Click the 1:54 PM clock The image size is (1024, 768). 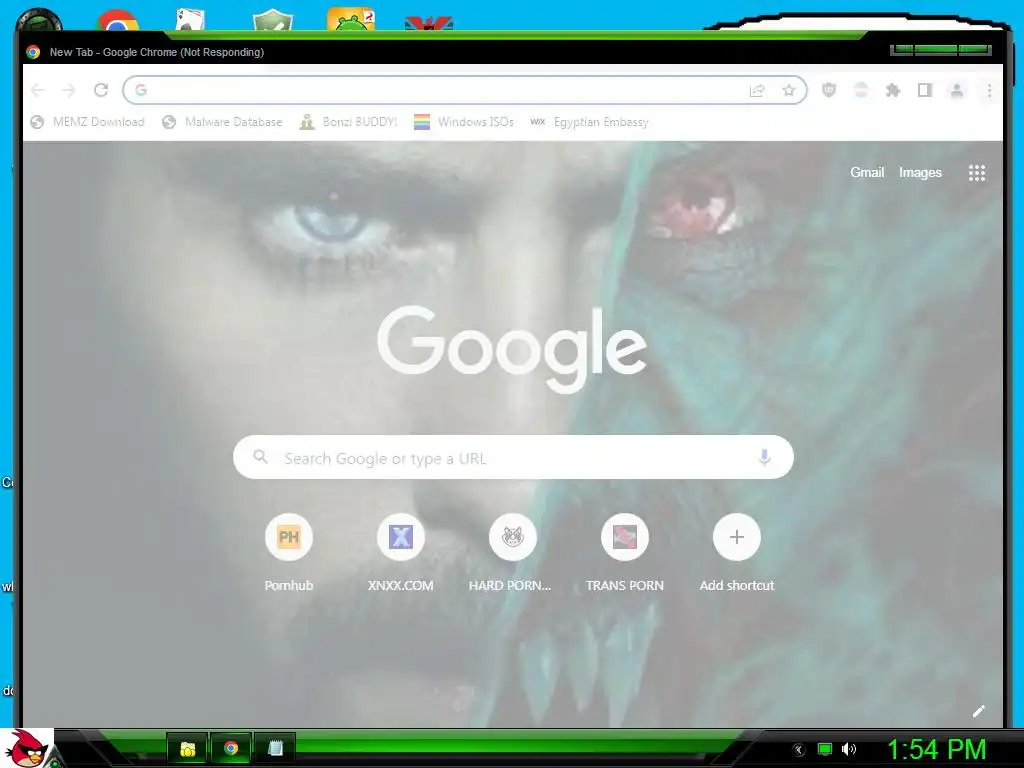click(x=936, y=749)
